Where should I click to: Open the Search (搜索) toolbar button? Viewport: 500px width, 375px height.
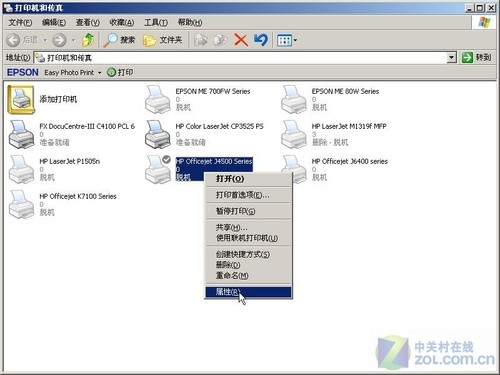tap(119, 40)
